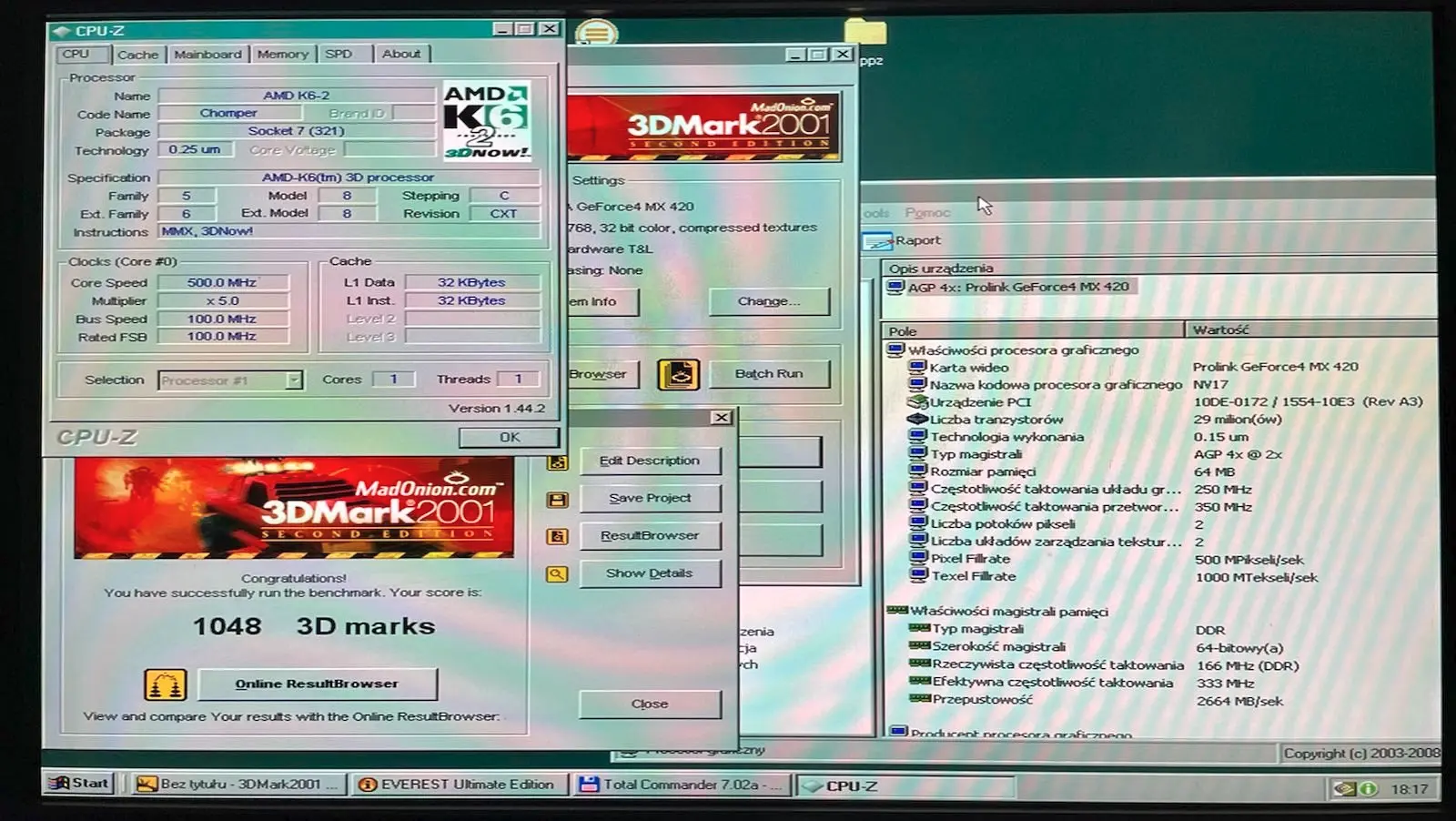Select the Szerokość magistrali row
The width and height of the screenshot is (1456, 821).
click(x=998, y=647)
